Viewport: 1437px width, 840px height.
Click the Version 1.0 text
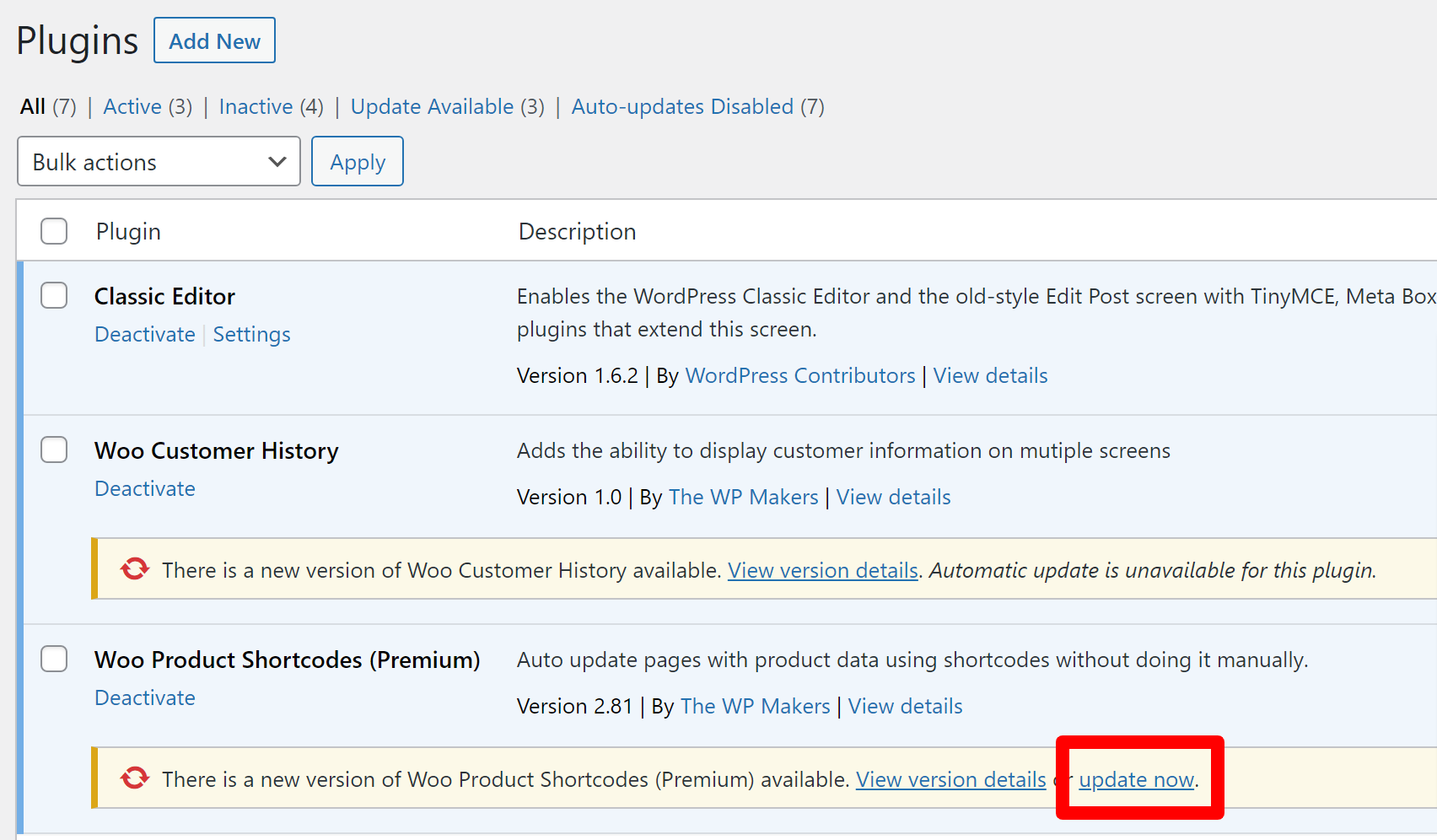click(569, 497)
